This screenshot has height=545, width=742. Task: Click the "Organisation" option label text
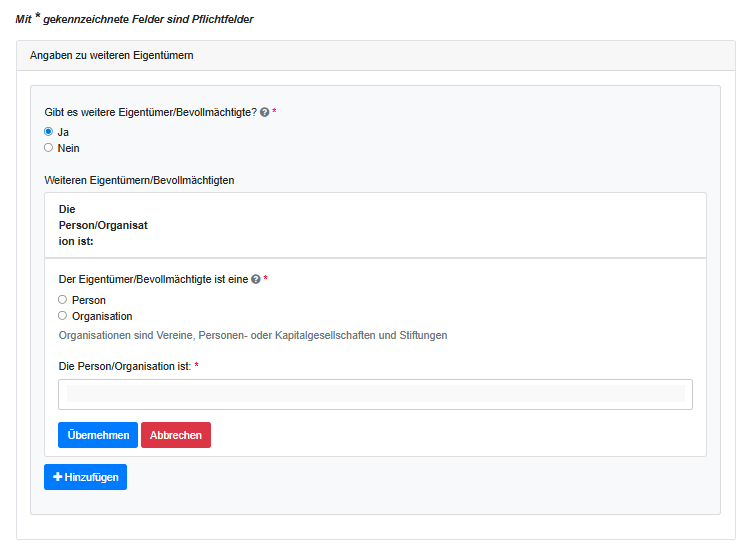(103, 317)
